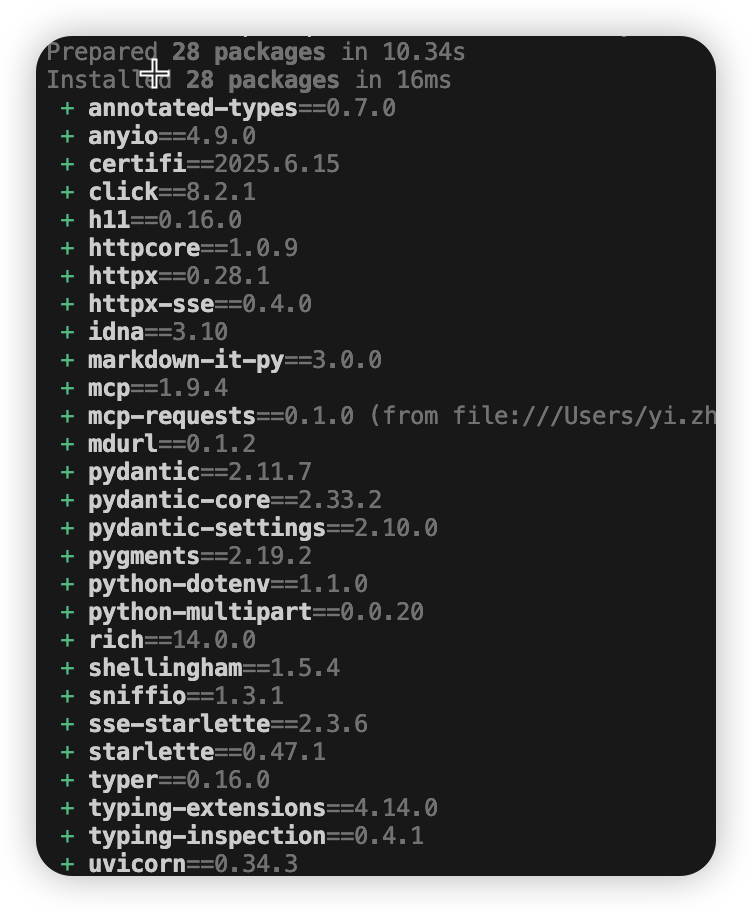
Task: Click the pygments==2.19.2 text
Action: pos(200,556)
